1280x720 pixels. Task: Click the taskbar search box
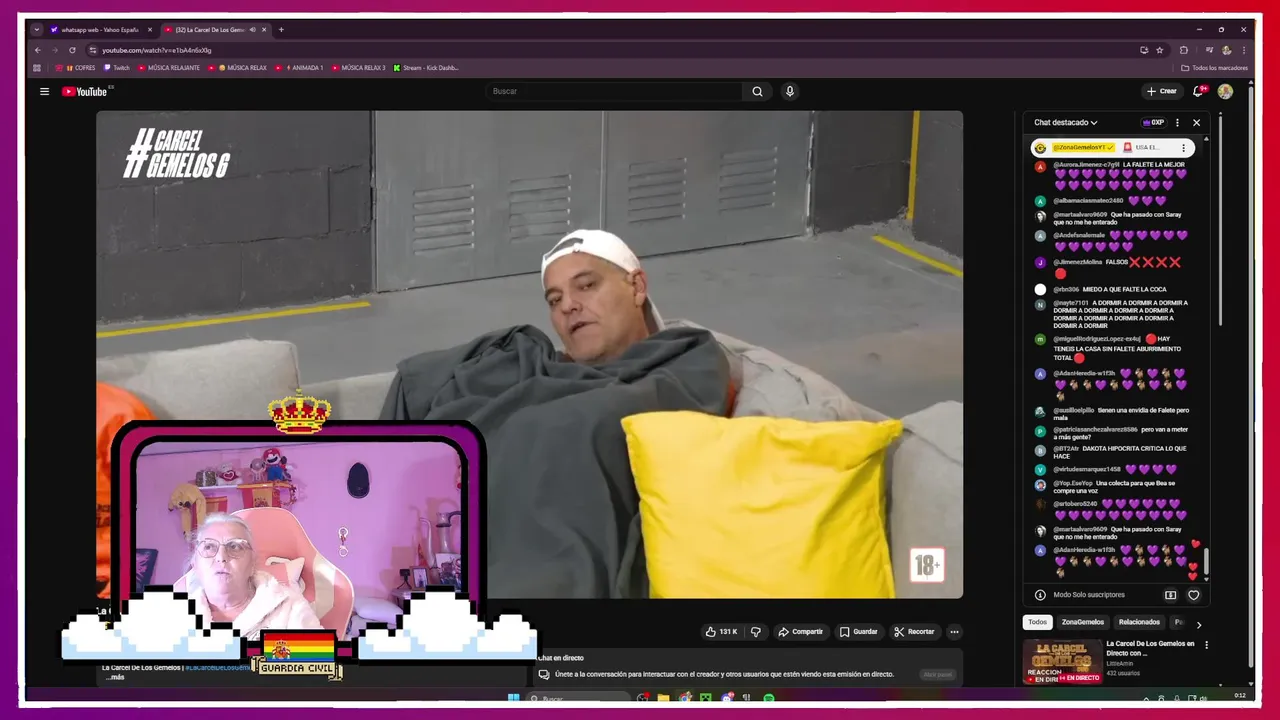click(578, 698)
